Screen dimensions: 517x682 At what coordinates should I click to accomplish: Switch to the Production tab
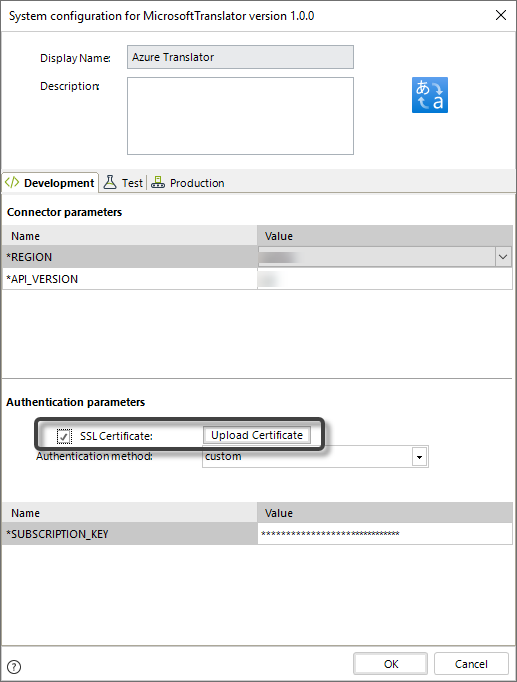[188, 183]
